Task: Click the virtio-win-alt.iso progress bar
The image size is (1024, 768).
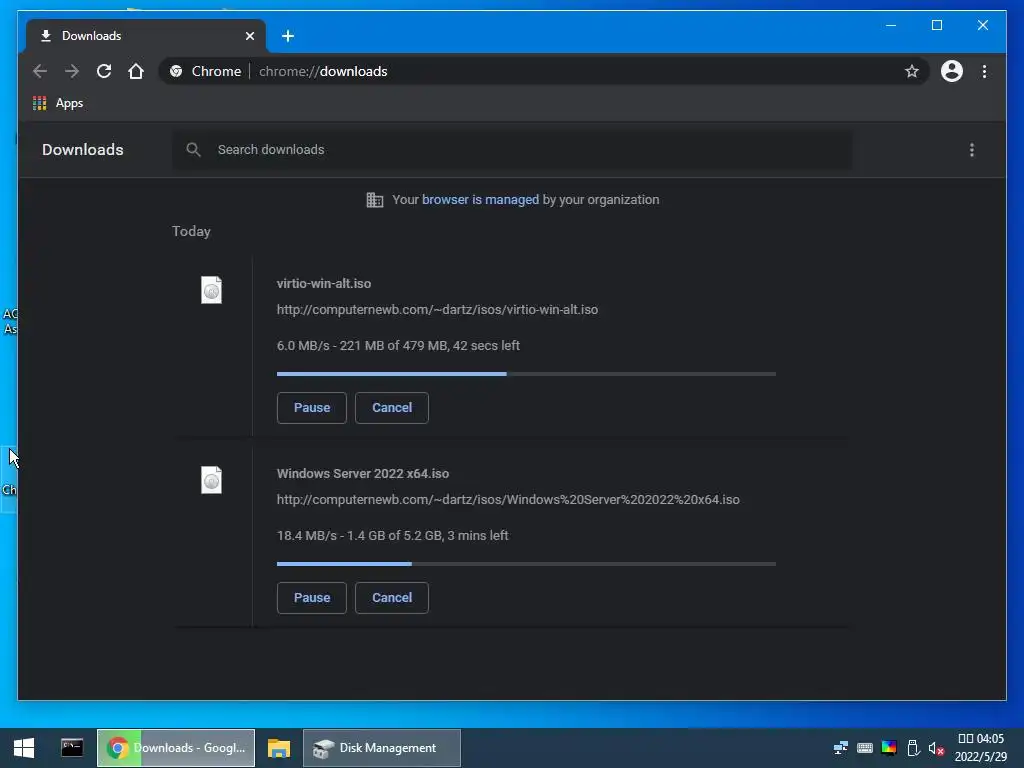Action: (526, 374)
